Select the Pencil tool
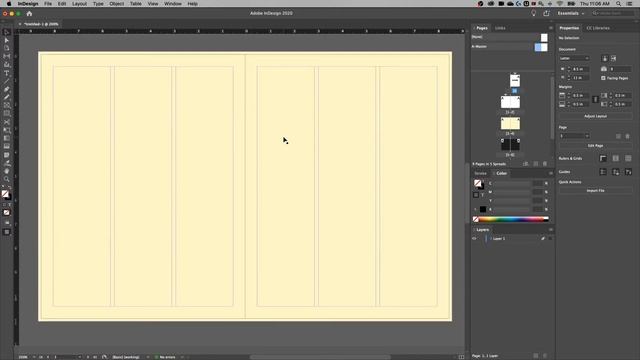 point(7,97)
